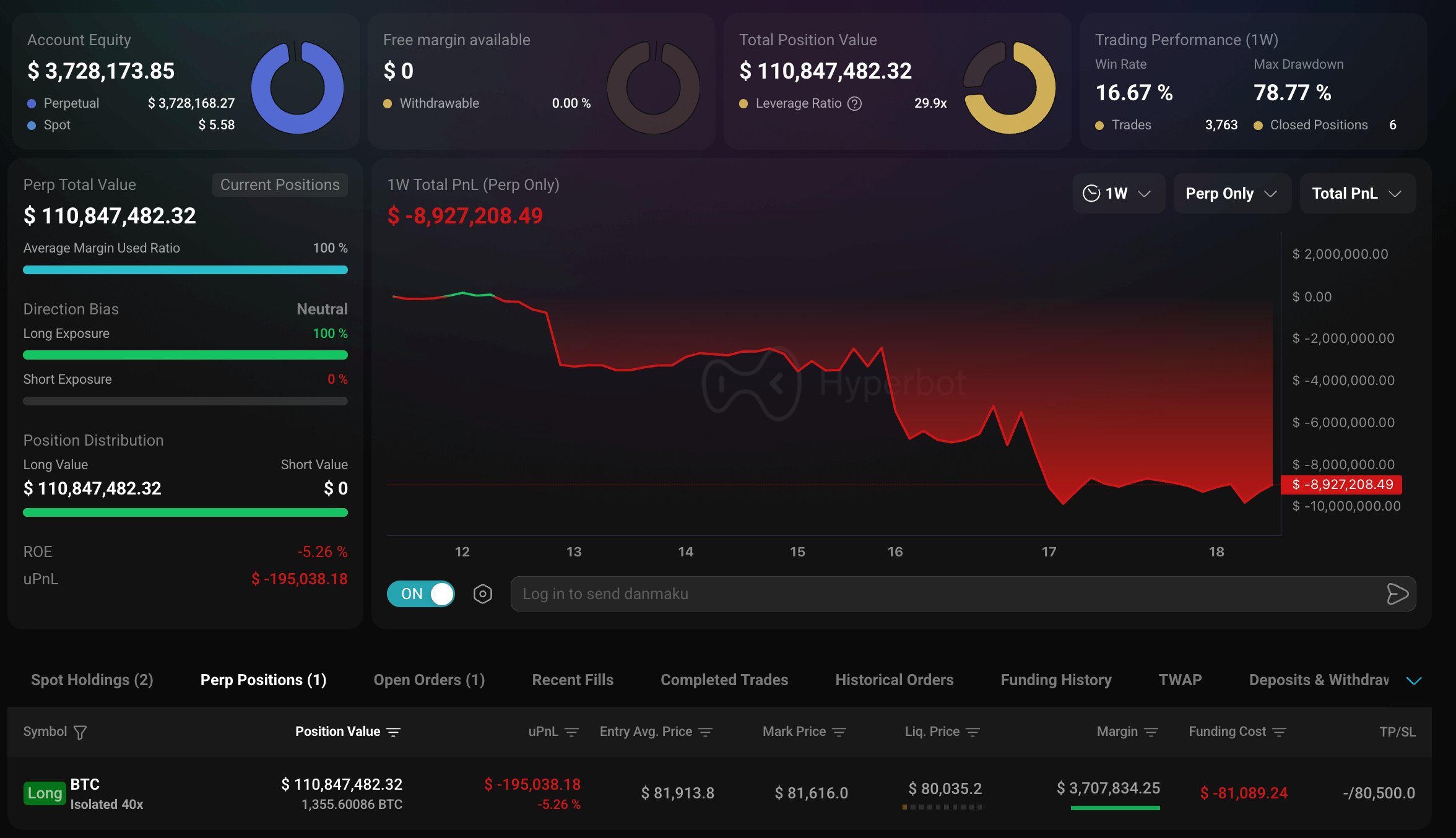This screenshot has width=1456, height=838.
Task: Click the Margin column sort icon
Action: coord(1151,732)
